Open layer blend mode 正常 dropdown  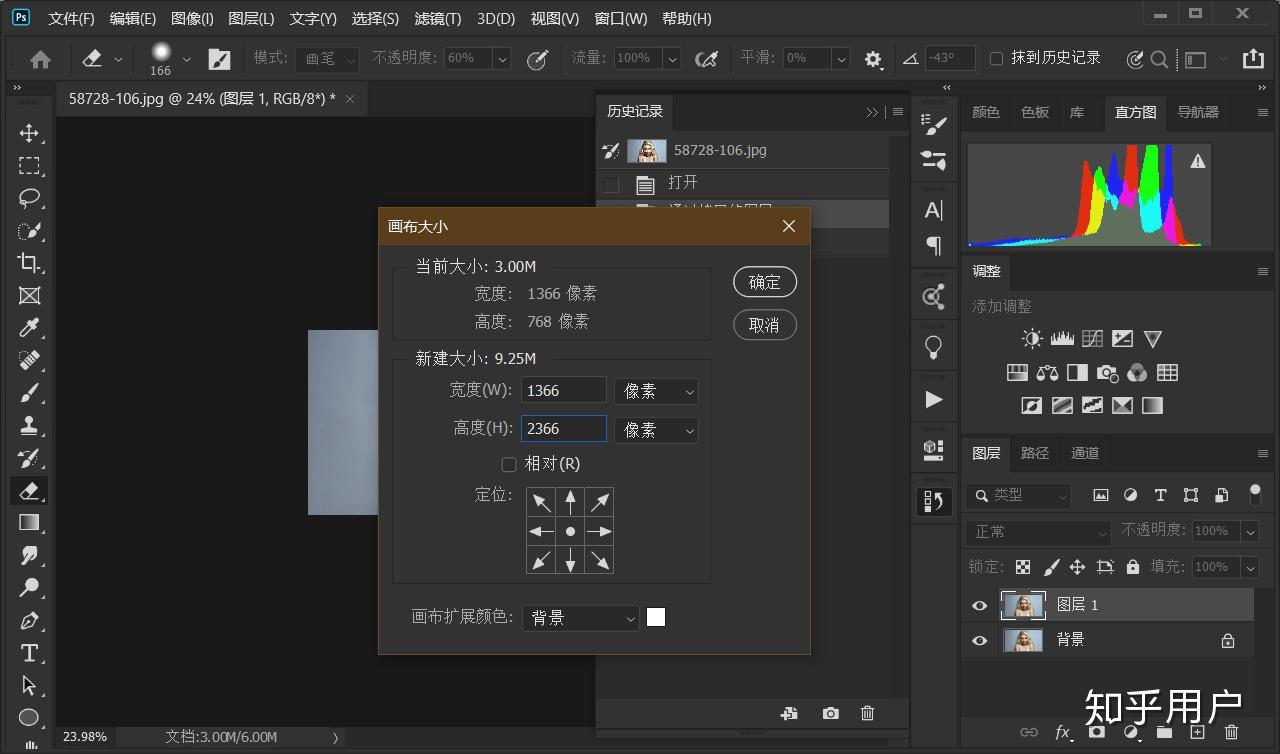(1039, 532)
